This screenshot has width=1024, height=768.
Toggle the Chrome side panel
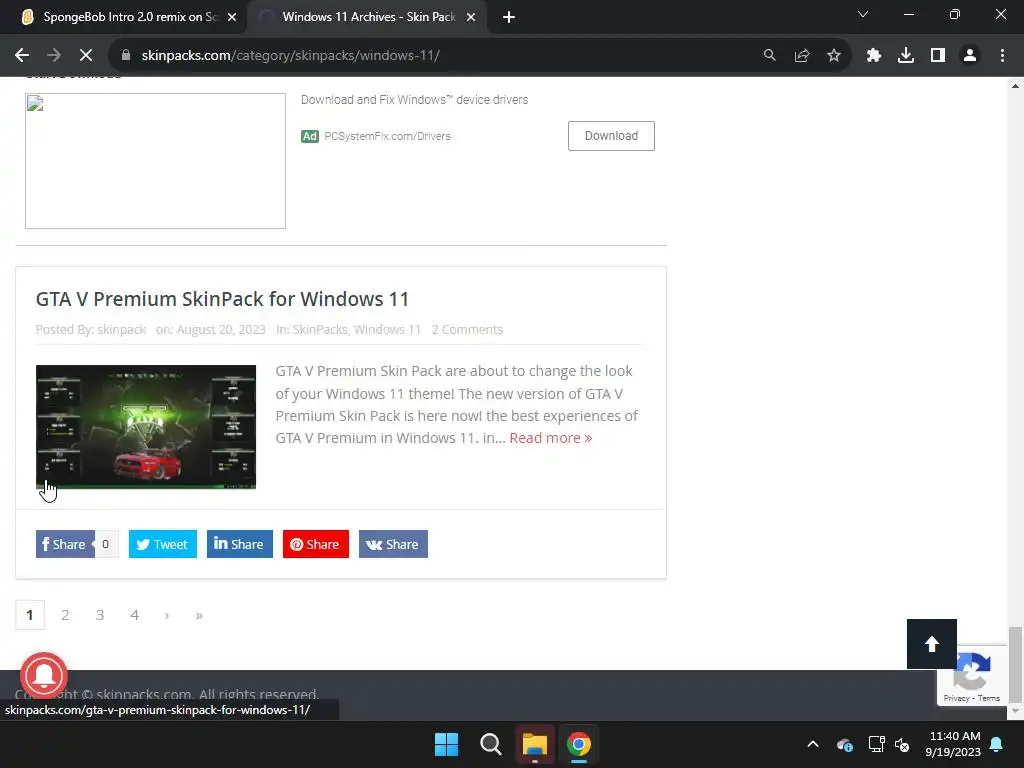click(x=938, y=56)
